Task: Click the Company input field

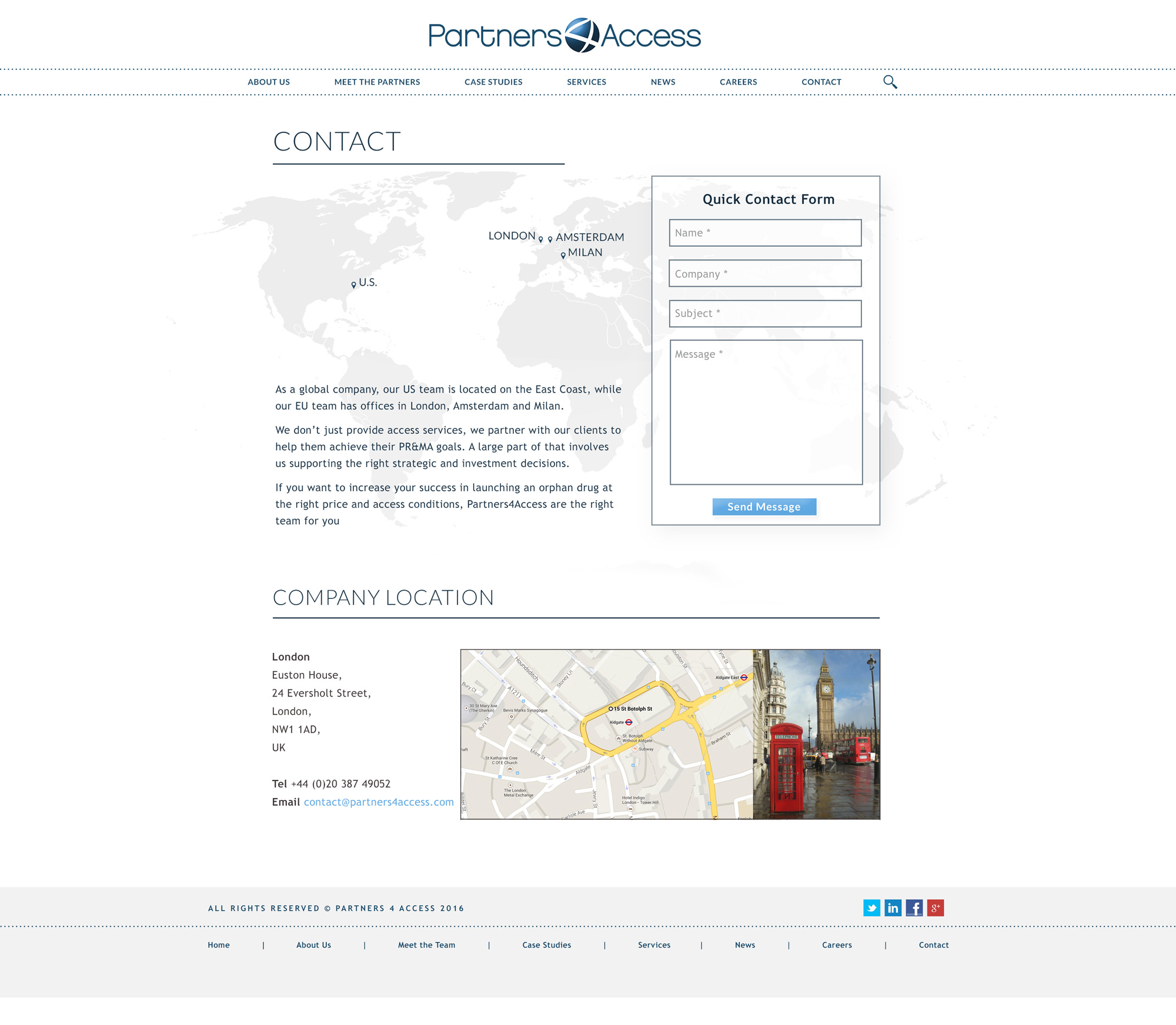Action: pyautogui.click(x=765, y=273)
